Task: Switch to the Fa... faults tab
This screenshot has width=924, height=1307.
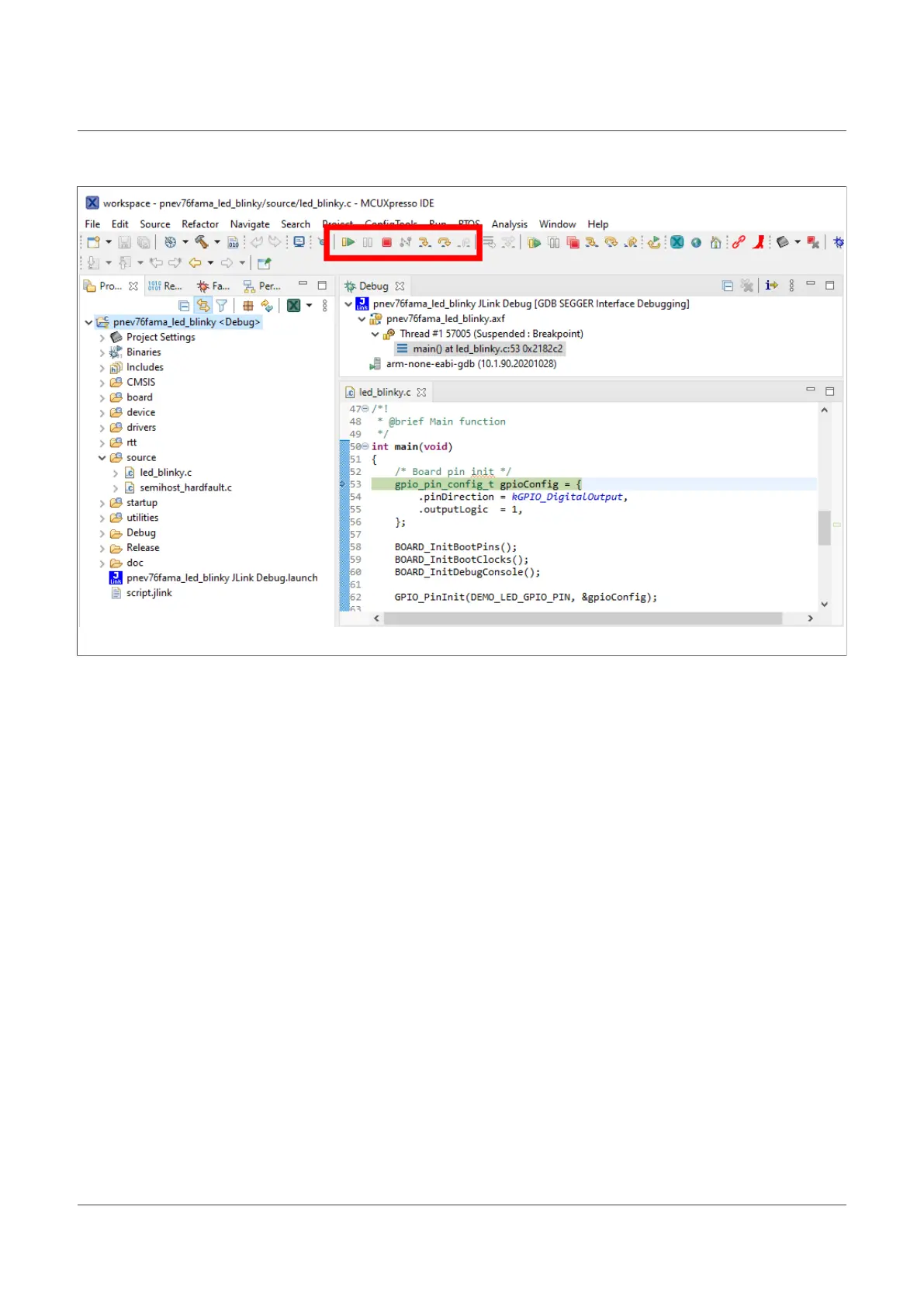Action: click(x=214, y=286)
